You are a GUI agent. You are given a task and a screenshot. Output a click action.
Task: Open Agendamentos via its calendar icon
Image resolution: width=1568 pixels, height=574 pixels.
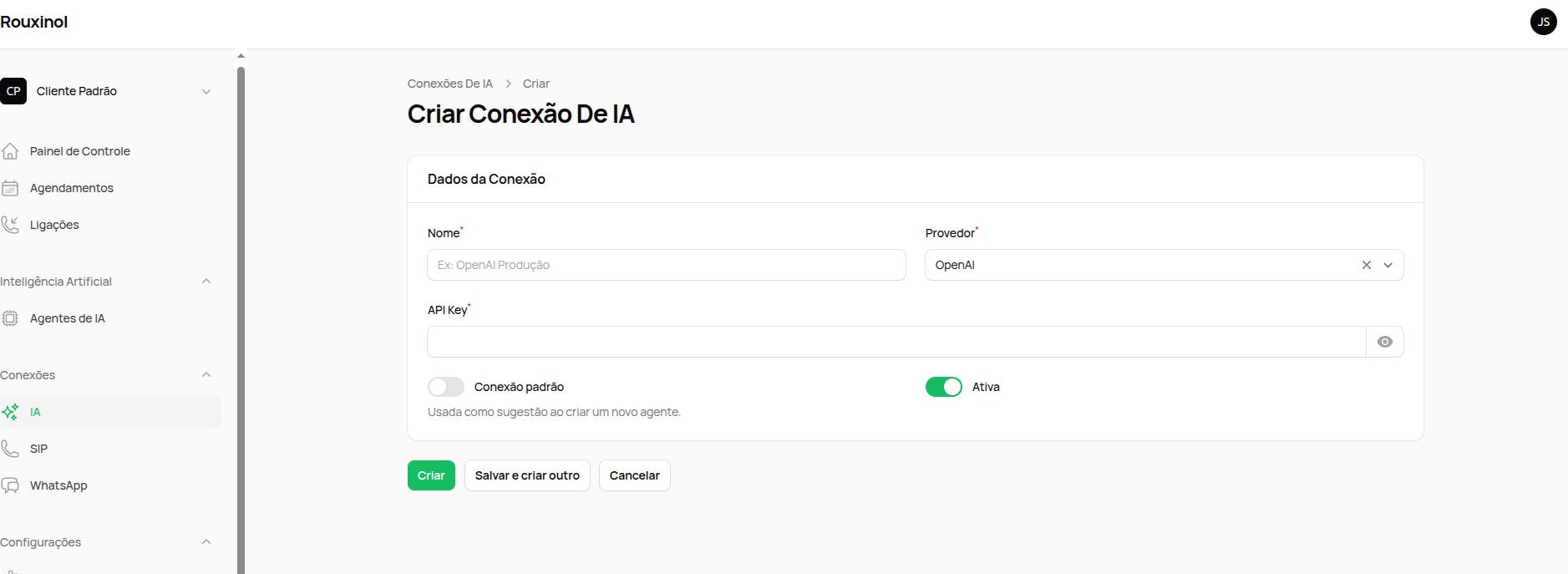click(x=10, y=188)
